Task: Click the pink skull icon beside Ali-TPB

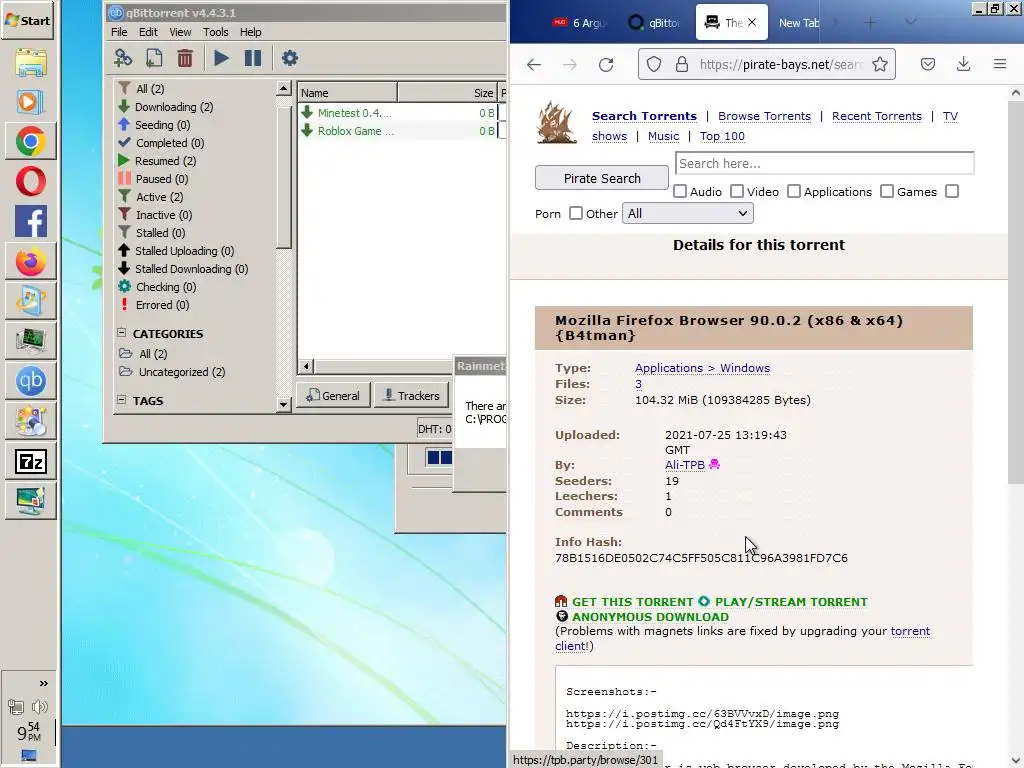Action: coord(714,464)
